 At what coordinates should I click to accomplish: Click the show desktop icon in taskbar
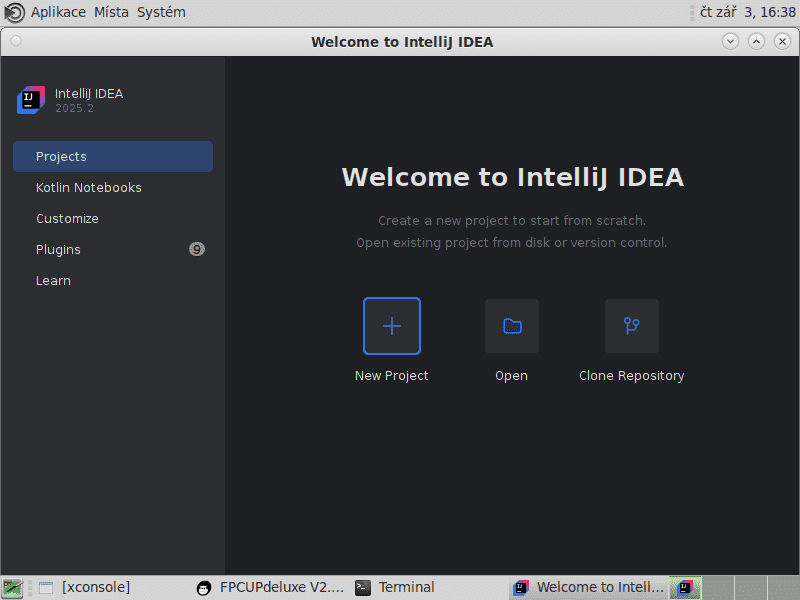coord(13,588)
